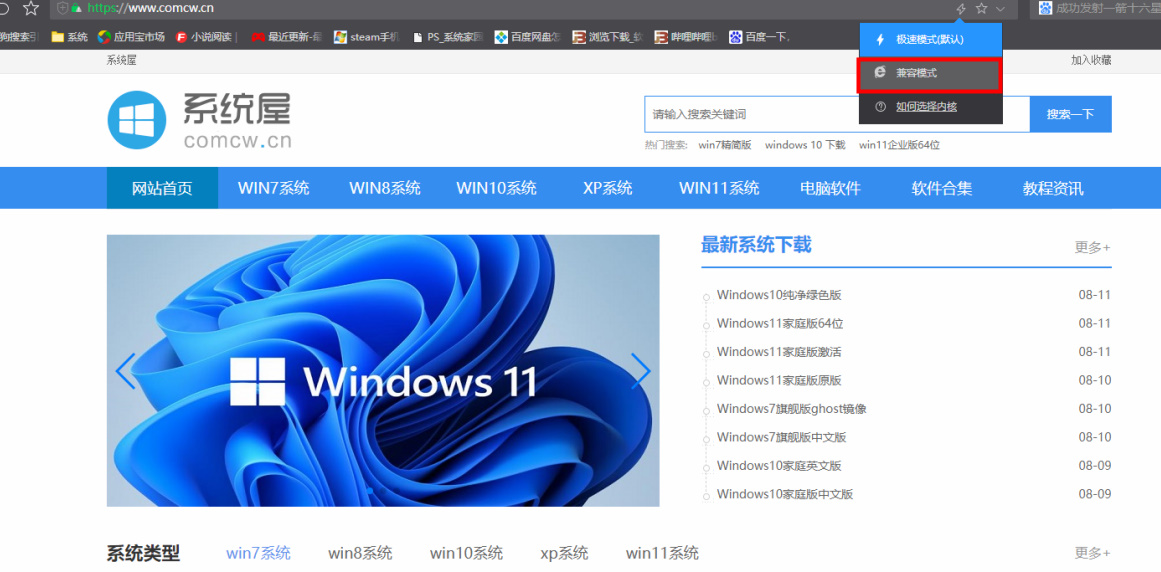Open the 电脑软件 navigation tab

(830, 188)
